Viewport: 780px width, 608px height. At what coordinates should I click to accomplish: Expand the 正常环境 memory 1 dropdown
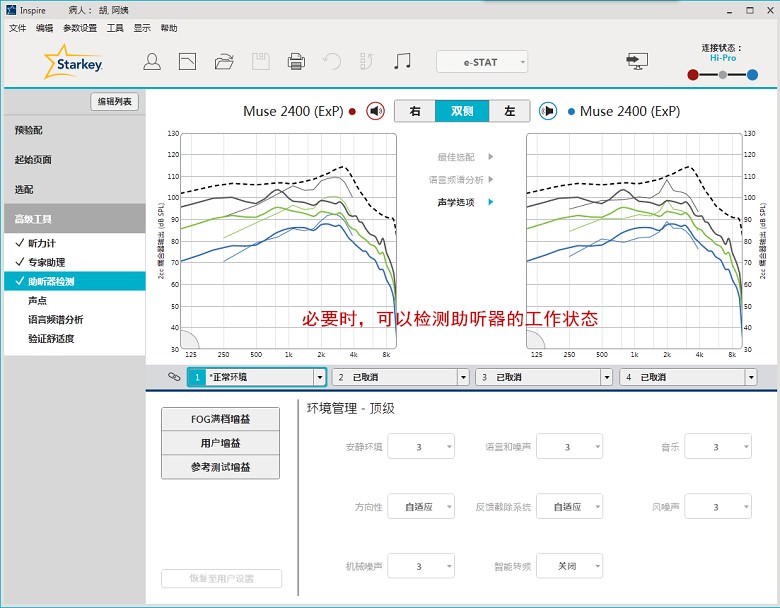point(320,377)
